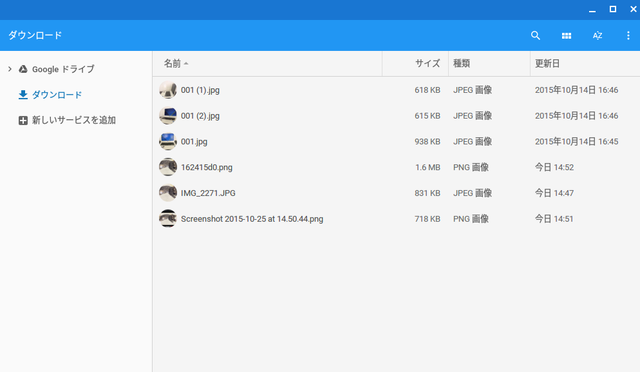Click the date 2015年10月14日 16:45
Image resolution: width=640 pixels, height=372 pixels.
[576, 141]
